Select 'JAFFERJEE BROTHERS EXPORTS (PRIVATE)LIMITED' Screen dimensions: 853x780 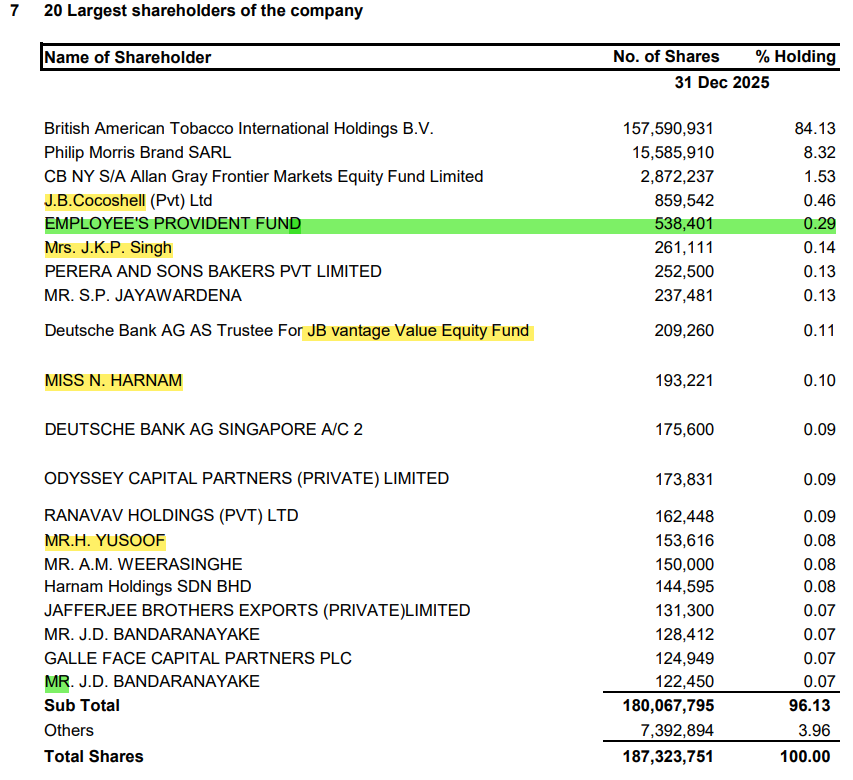click(257, 610)
